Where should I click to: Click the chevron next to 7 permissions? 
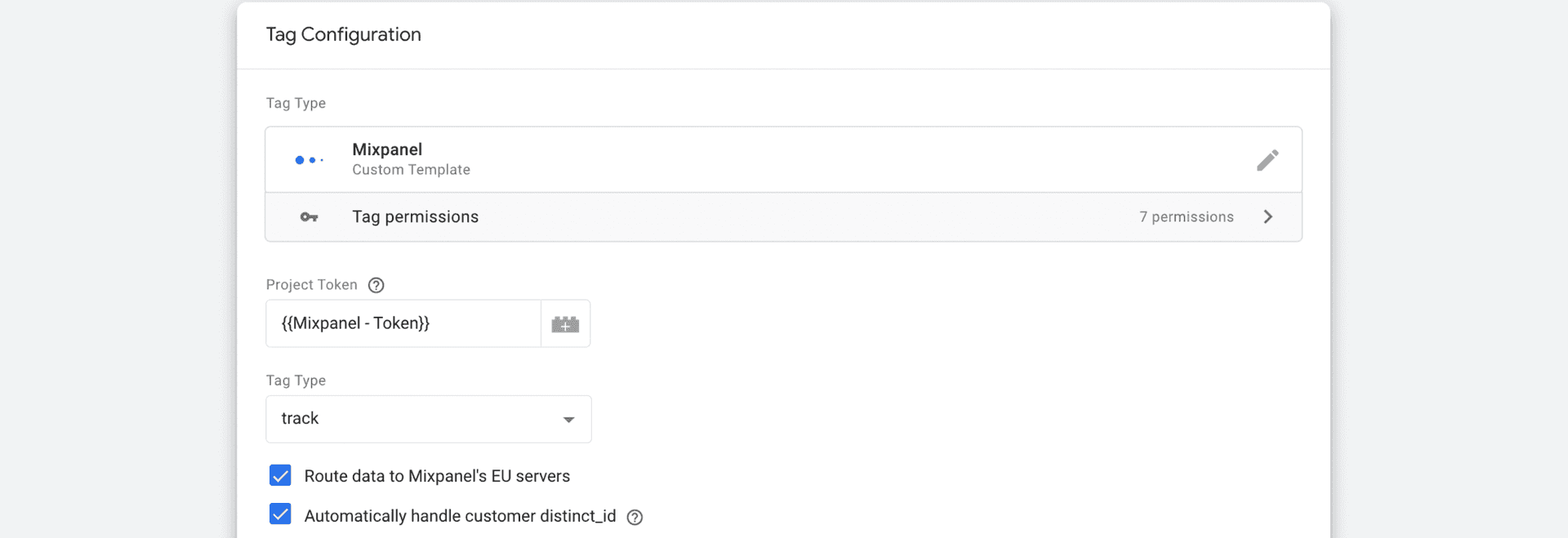click(x=1267, y=216)
